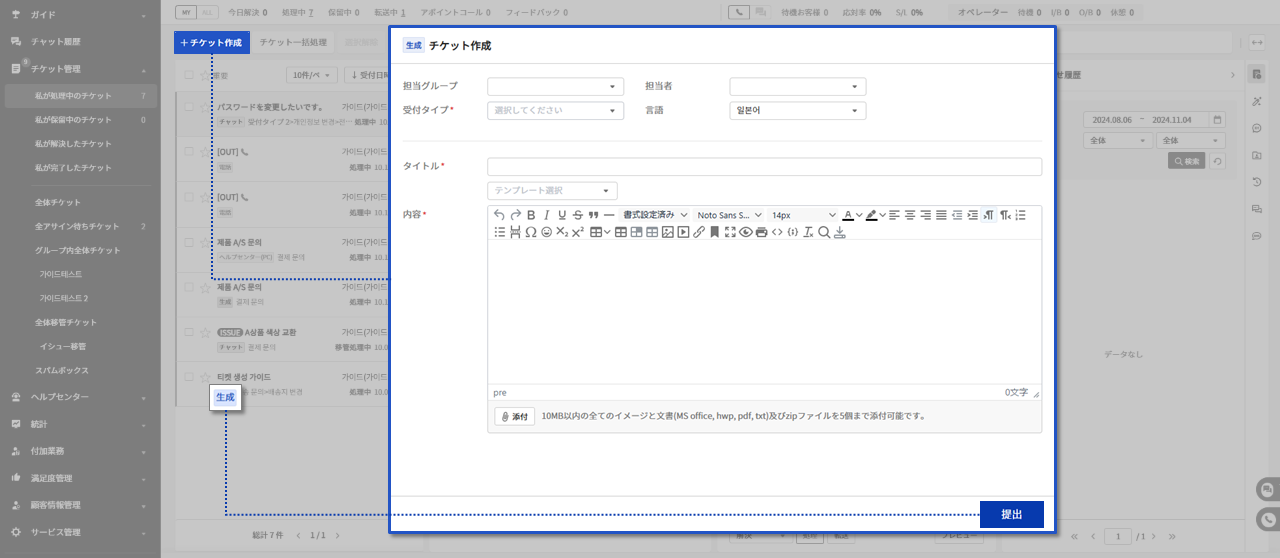1280x558 pixels.
Task: Open the emoji picker in the editor
Action: (547, 232)
